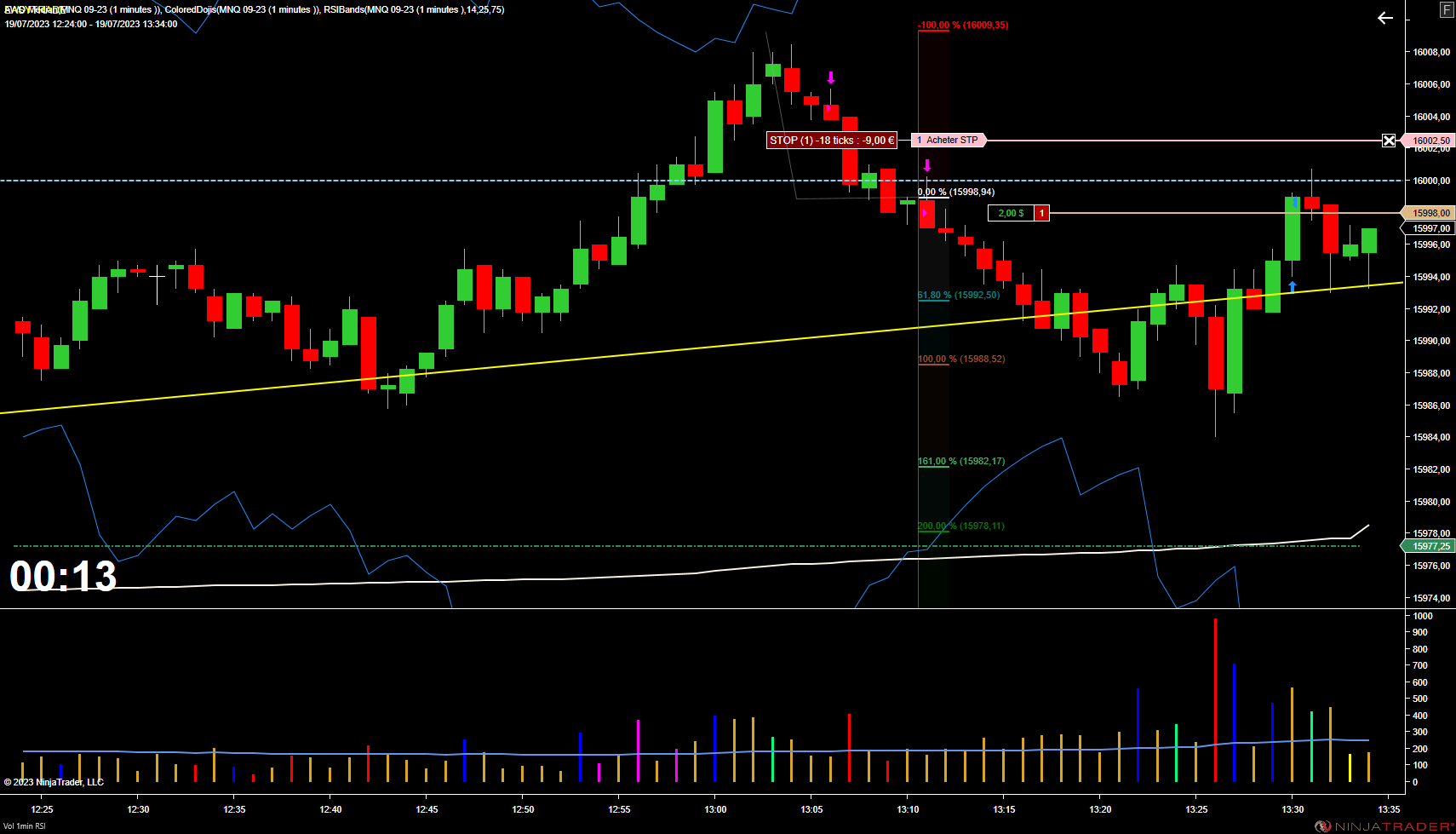Viewport: 1456px width, 834px height.
Task: Click the 13:25 time axis label
Action: pos(1196,809)
